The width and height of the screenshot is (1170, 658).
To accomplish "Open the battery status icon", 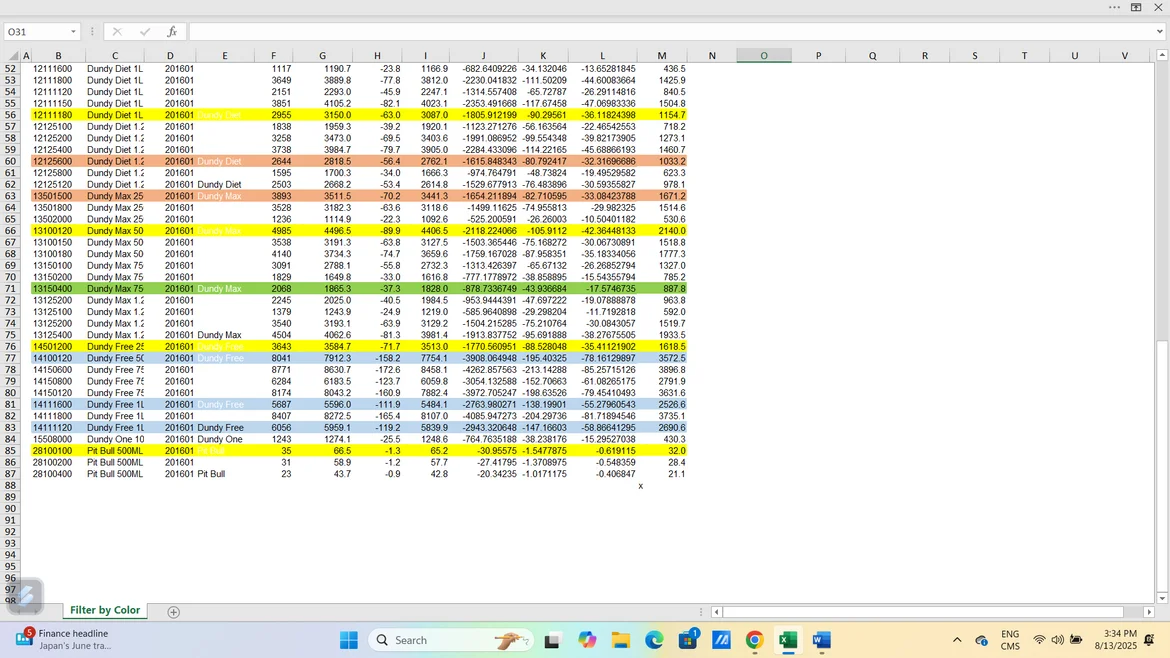I will (1076, 640).
